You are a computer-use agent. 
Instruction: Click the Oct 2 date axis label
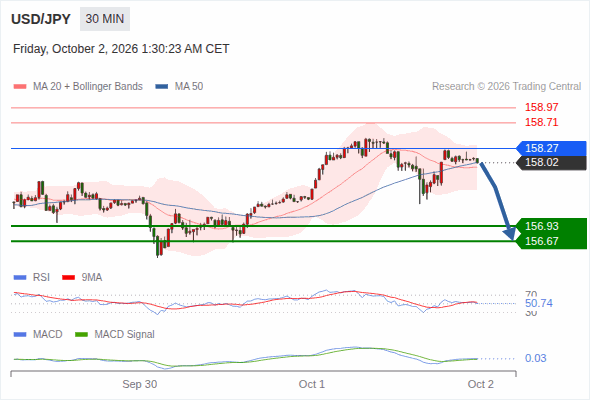(x=481, y=384)
